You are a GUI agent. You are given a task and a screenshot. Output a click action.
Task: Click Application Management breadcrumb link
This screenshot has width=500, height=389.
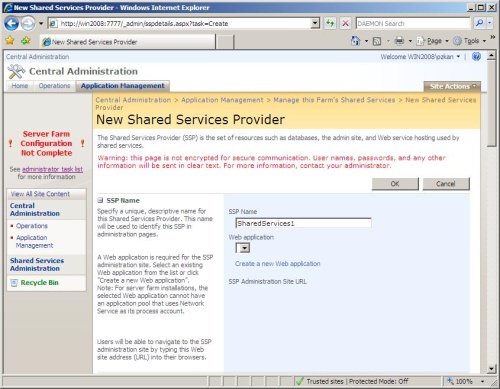coord(222,100)
